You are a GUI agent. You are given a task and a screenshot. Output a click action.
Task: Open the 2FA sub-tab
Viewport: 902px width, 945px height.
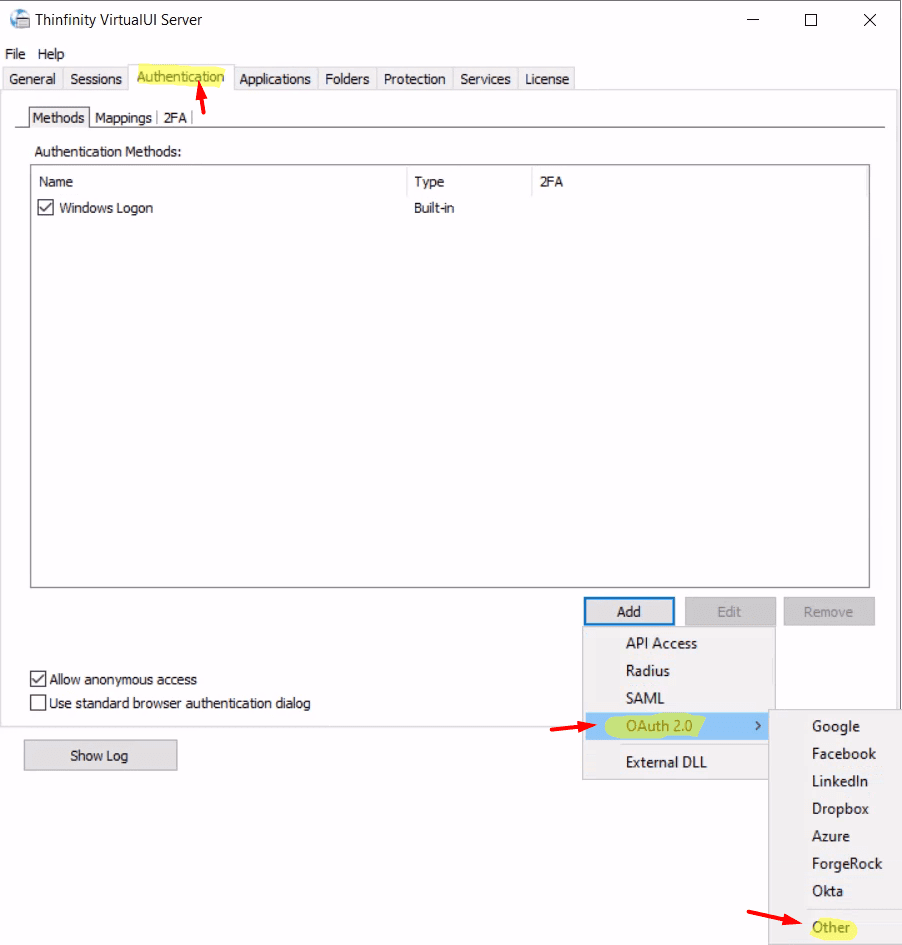pos(174,117)
